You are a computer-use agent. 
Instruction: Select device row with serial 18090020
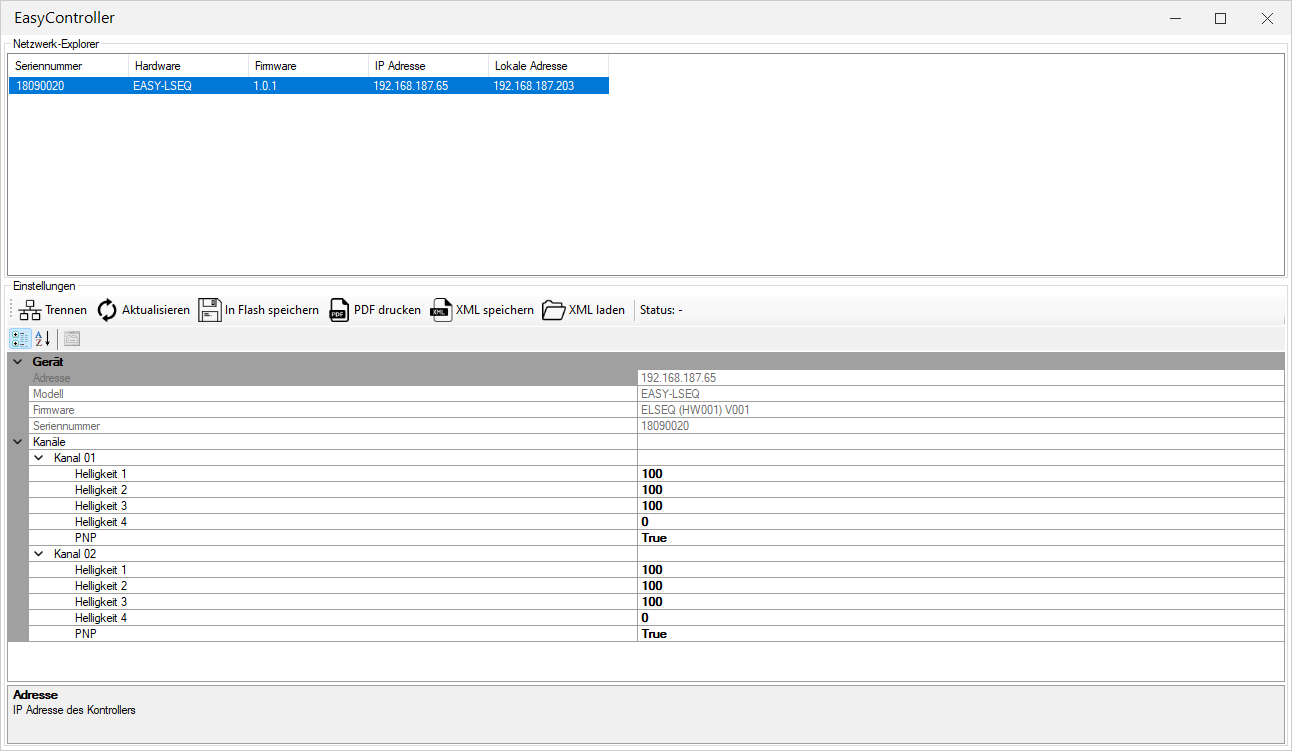click(300, 86)
